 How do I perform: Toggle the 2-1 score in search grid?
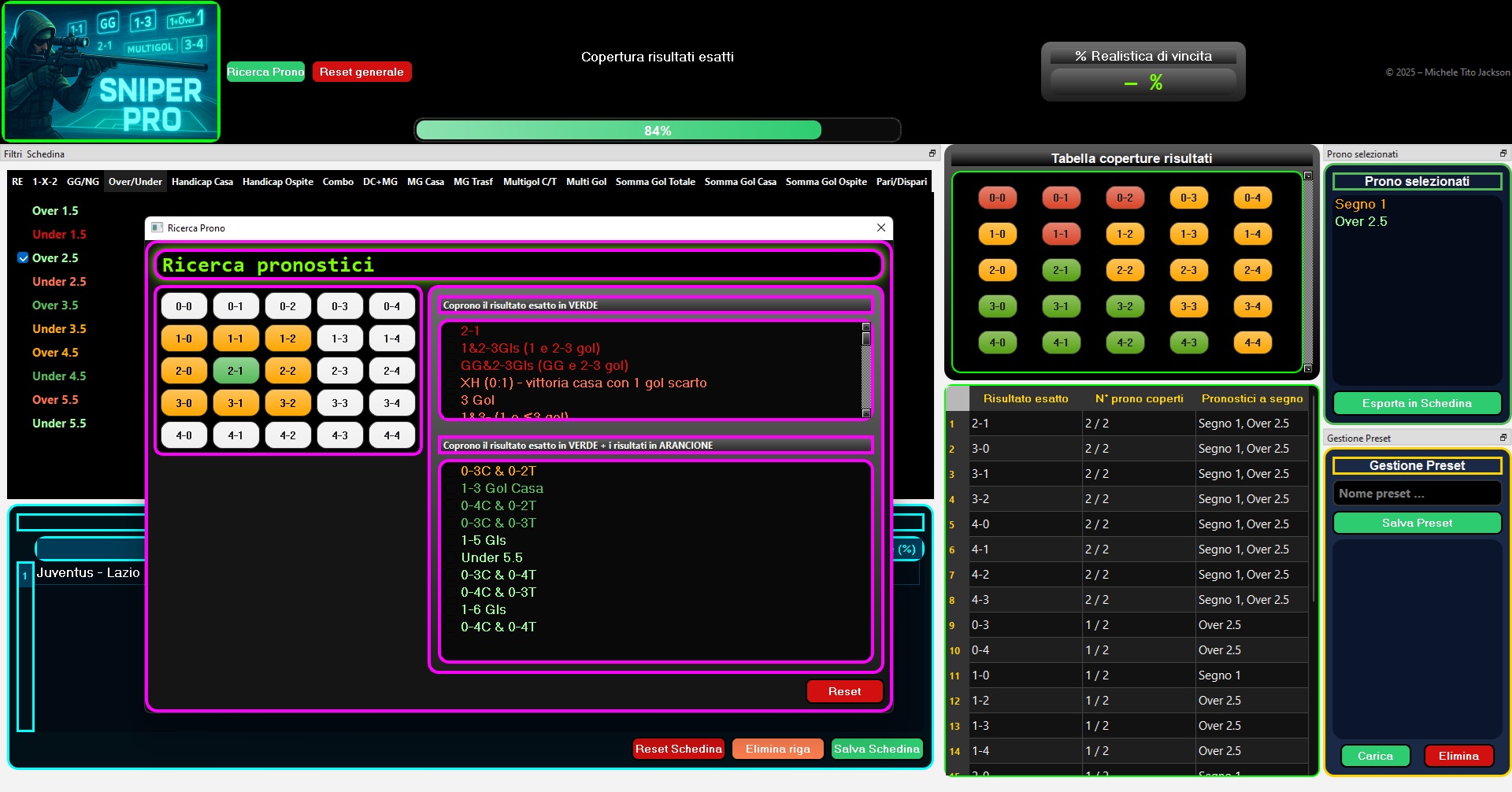click(235, 371)
